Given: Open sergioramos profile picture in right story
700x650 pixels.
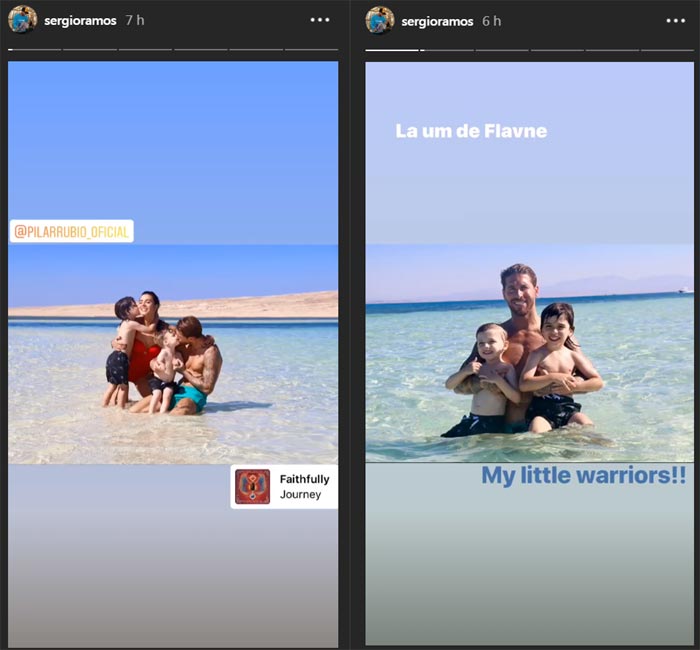Looking at the screenshot, I should [380, 21].
